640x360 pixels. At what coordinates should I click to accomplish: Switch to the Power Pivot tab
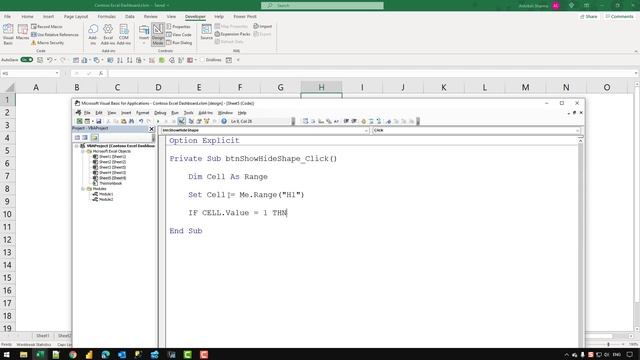(245, 16)
